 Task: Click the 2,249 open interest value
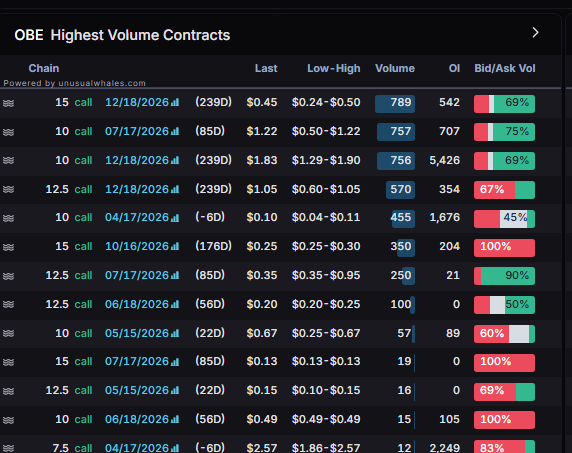coord(444,448)
